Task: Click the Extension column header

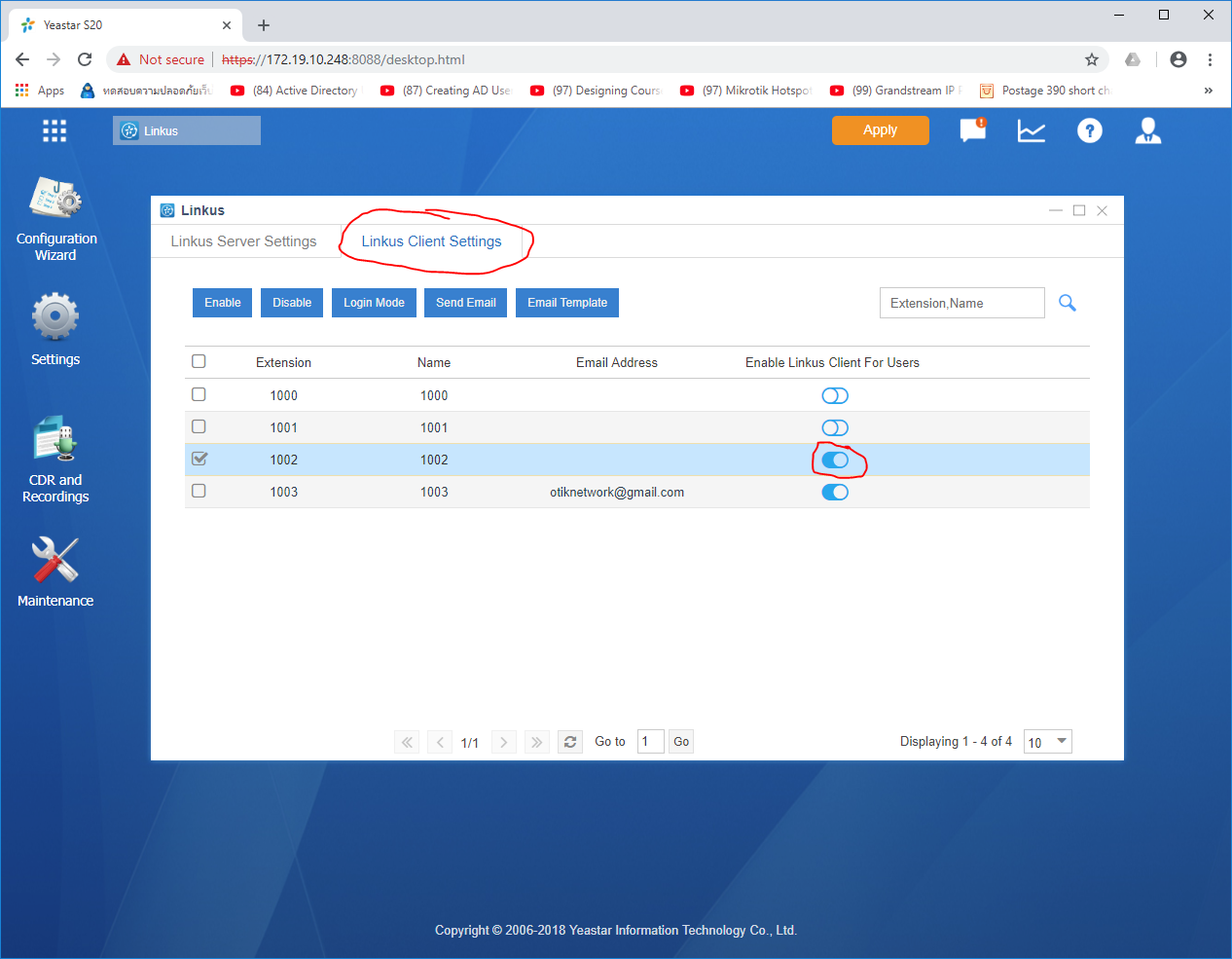Action: [283, 362]
